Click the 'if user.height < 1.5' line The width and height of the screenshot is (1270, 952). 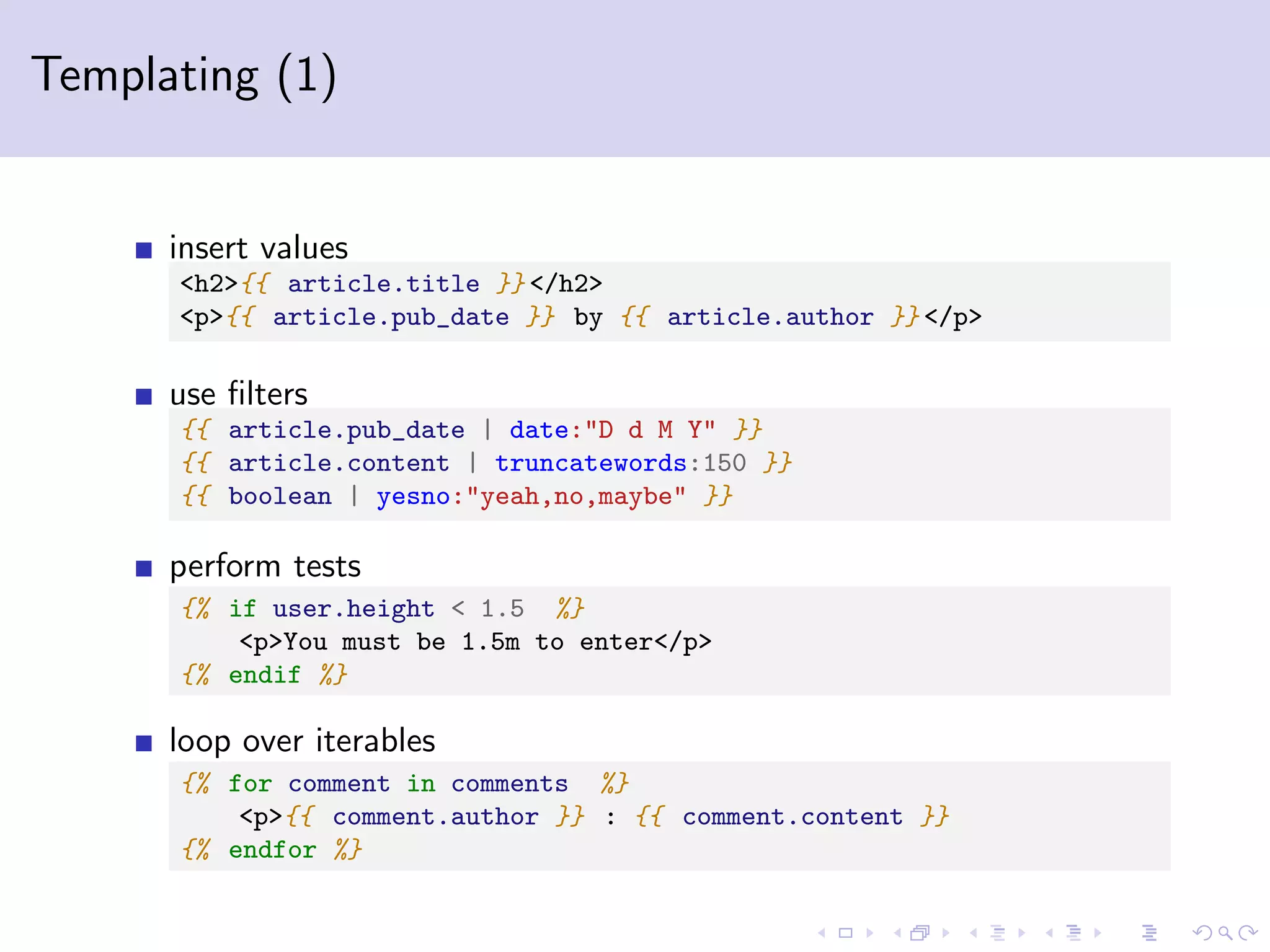[383, 609]
